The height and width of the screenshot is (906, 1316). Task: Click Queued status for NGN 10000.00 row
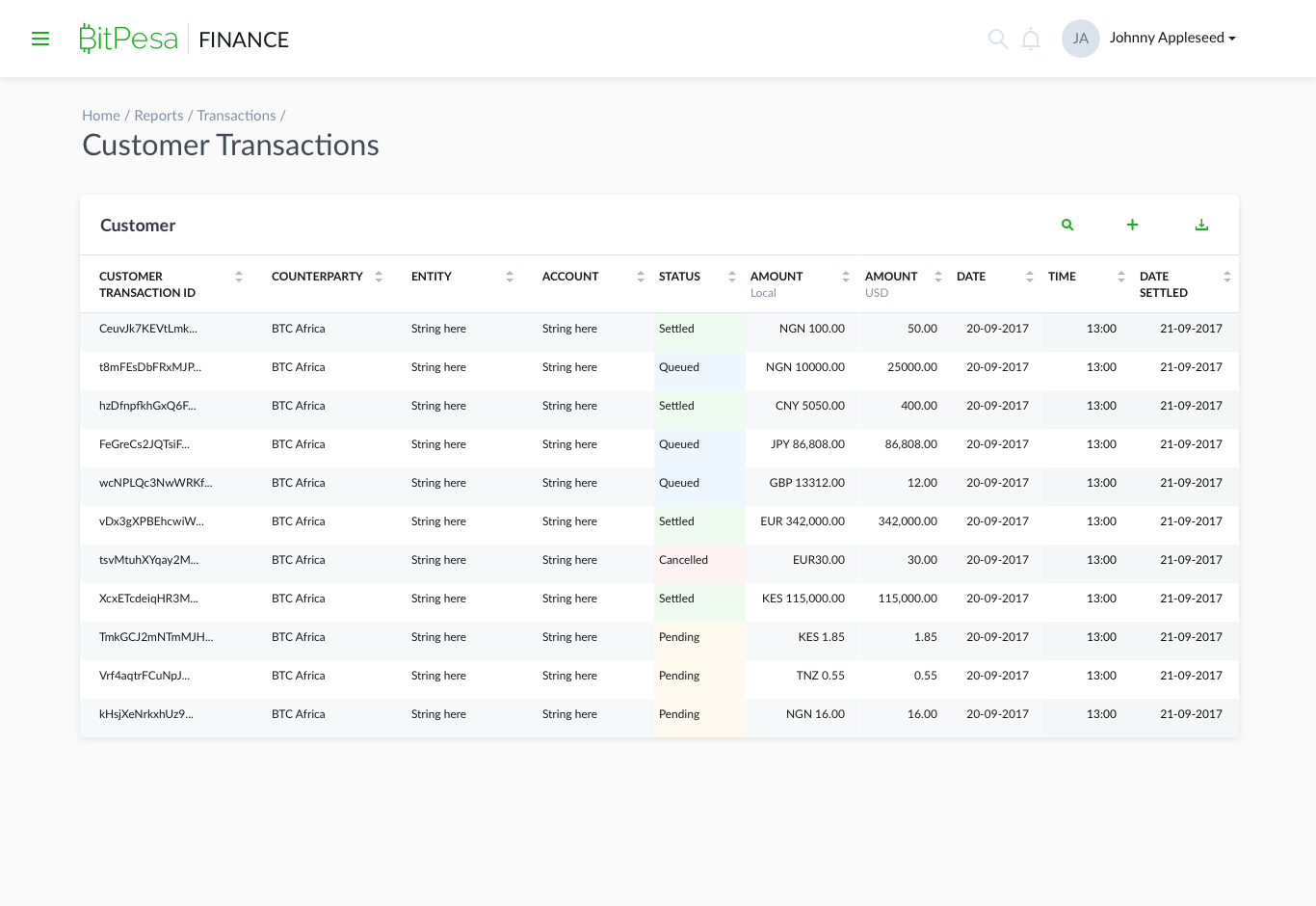click(699, 371)
